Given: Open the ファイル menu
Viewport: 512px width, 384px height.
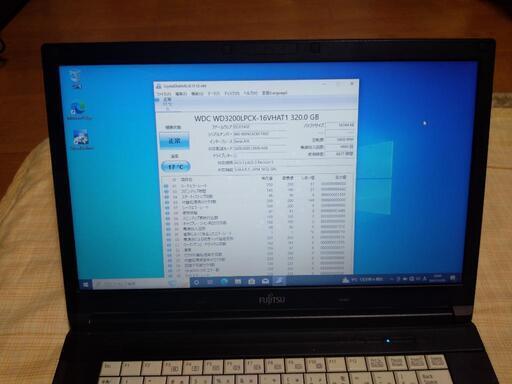Looking at the screenshot, I should [x=164, y=94].
